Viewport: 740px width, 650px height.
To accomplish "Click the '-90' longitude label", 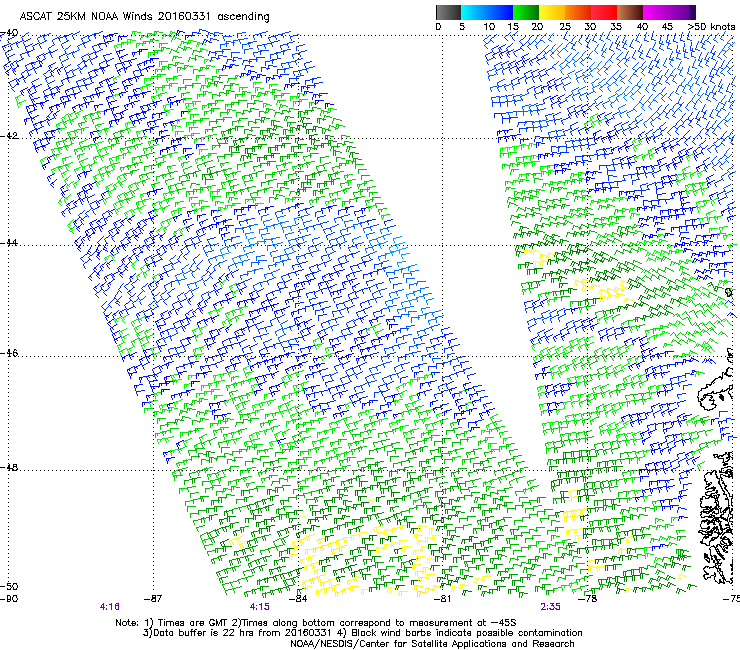I will coord(9,599).
